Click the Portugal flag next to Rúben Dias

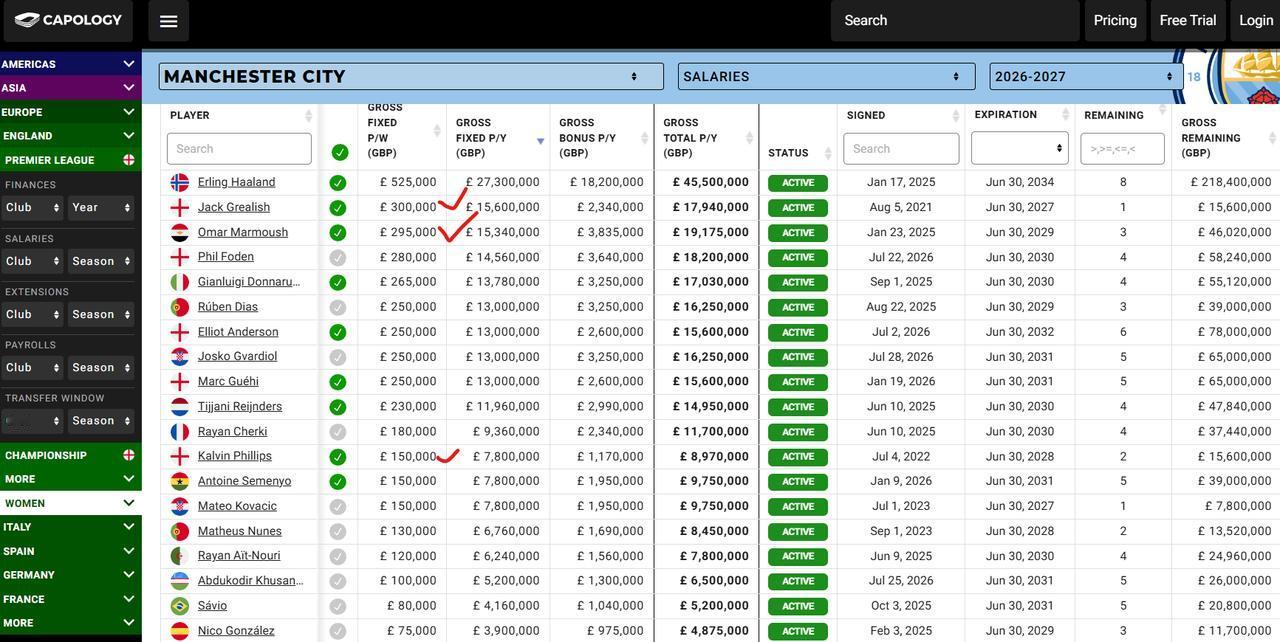point(180,307)
